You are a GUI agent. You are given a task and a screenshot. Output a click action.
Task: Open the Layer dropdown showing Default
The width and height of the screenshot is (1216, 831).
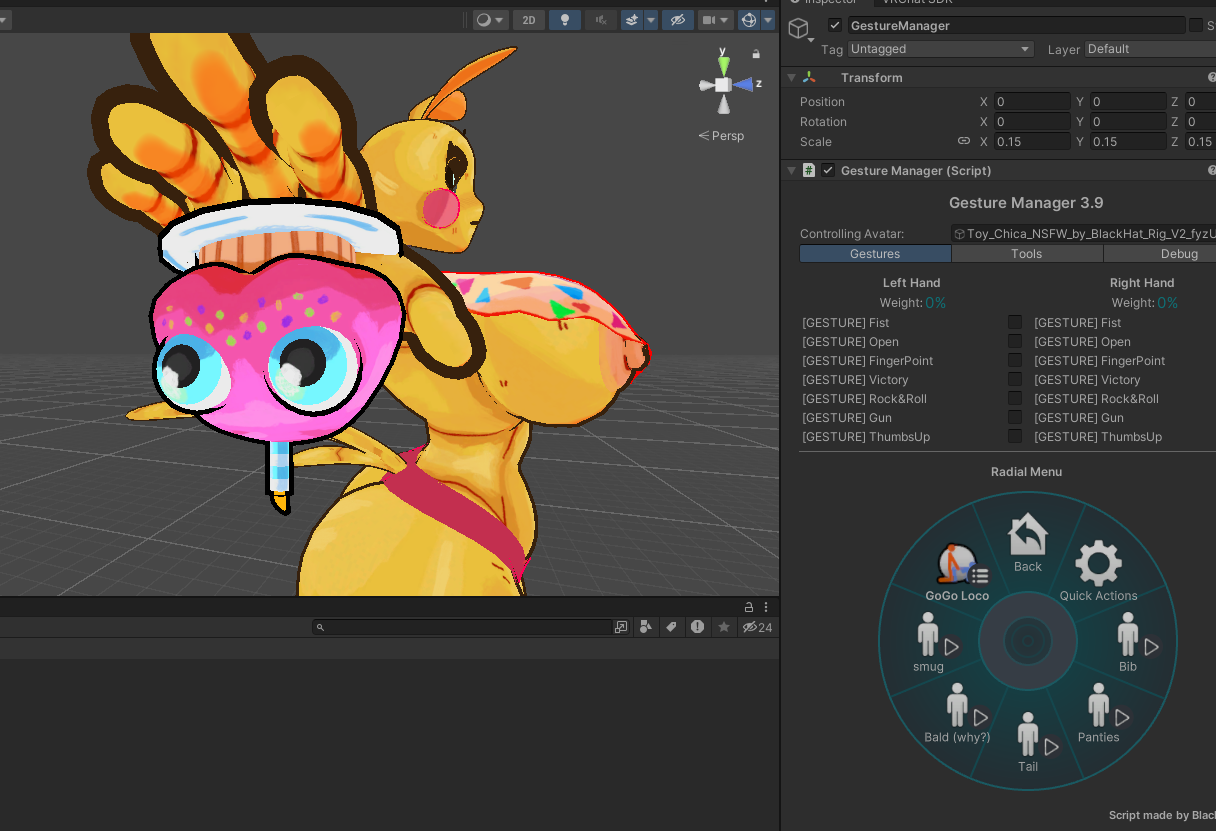click(1150, 49)
